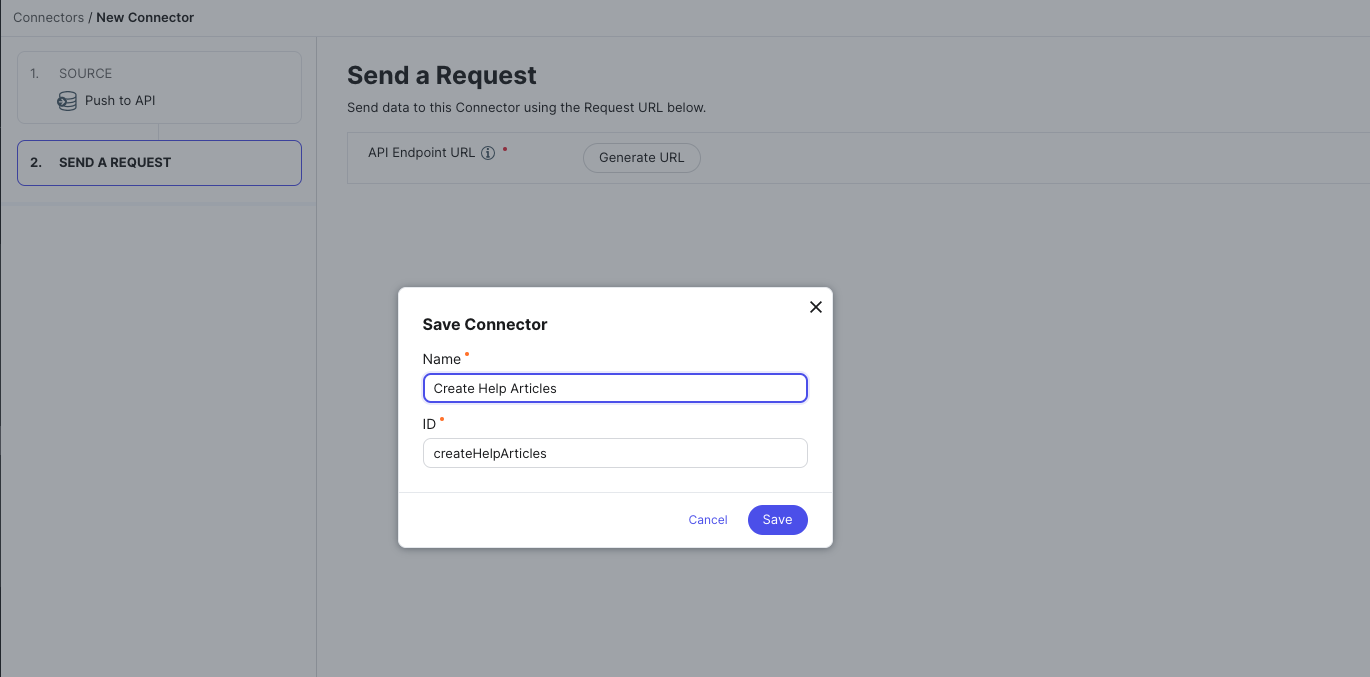Screen dimensions: 1370x677
Task: Open the SEND A REQUEST step
Action: coord(159,163)
